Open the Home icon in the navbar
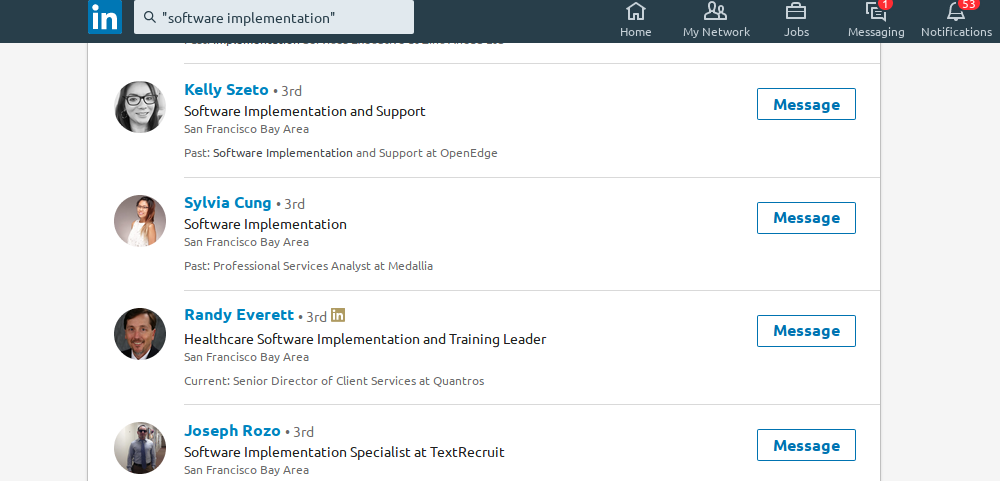 [x=636, y=11]
